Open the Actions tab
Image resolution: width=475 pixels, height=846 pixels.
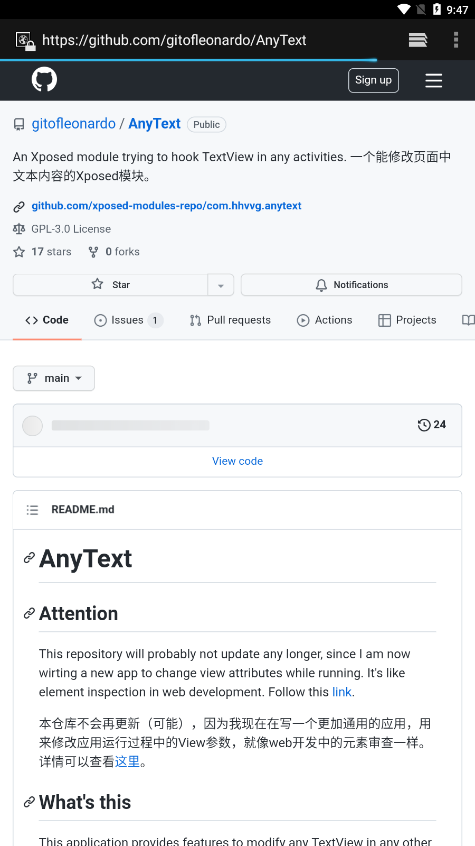coord(324,320)
